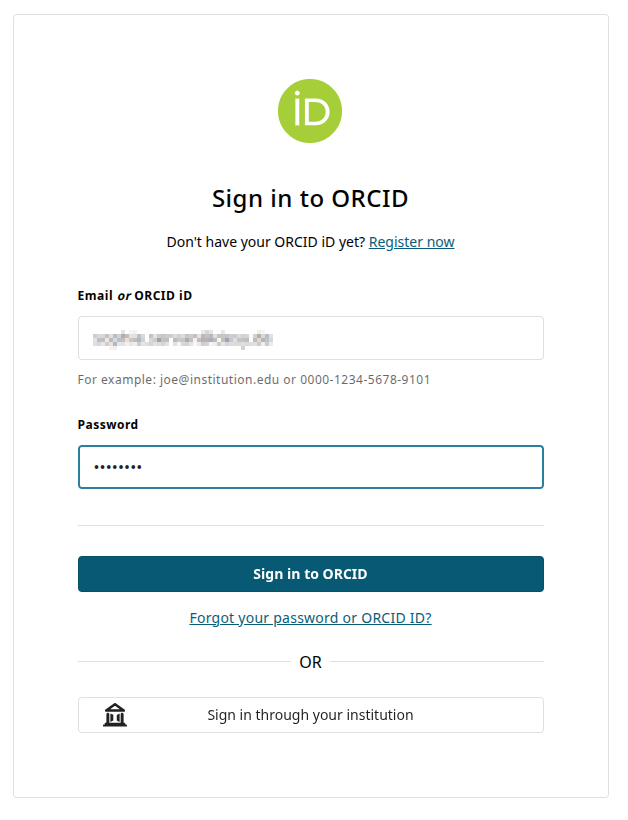Click the blurred email address text

[182, 339]
